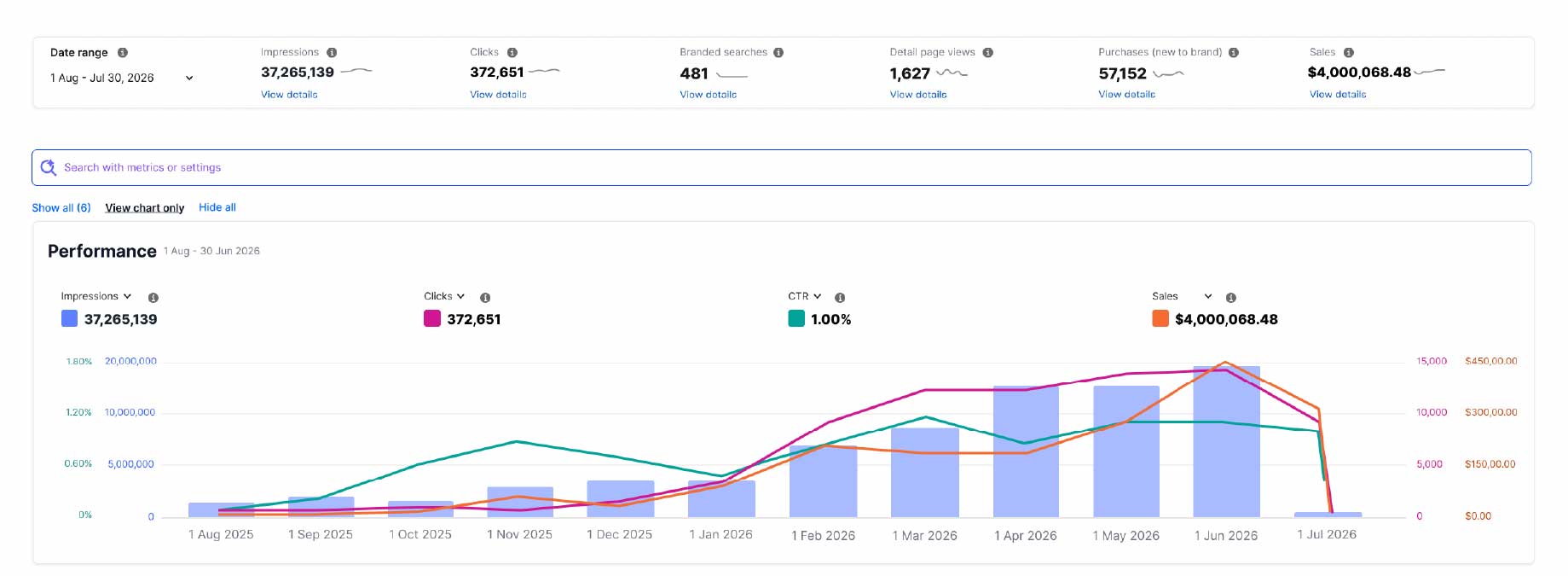1568x576 pixels.
Task: Click the search magnifier icon in metrics search
Action: pos(49,167)
